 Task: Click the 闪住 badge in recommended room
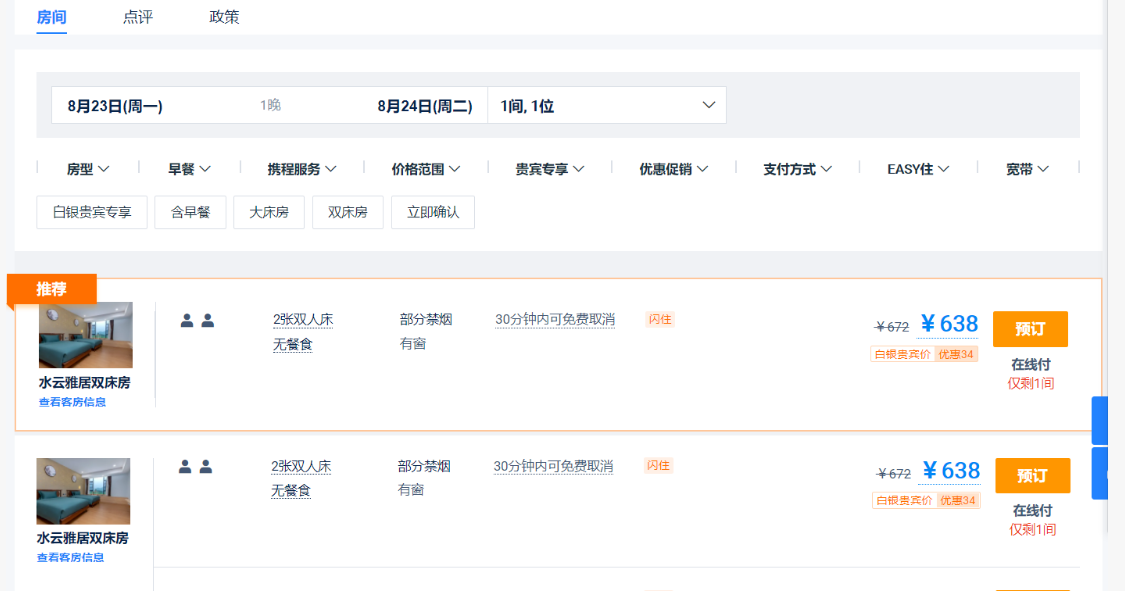click(660, 319)
